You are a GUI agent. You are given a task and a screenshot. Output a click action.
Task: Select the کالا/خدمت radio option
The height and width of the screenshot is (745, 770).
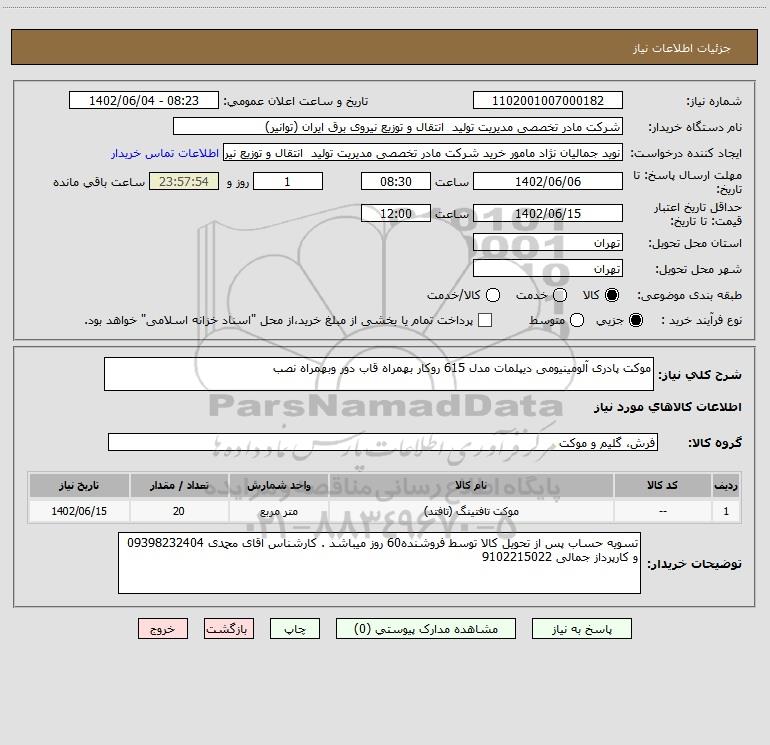point(493,295)
